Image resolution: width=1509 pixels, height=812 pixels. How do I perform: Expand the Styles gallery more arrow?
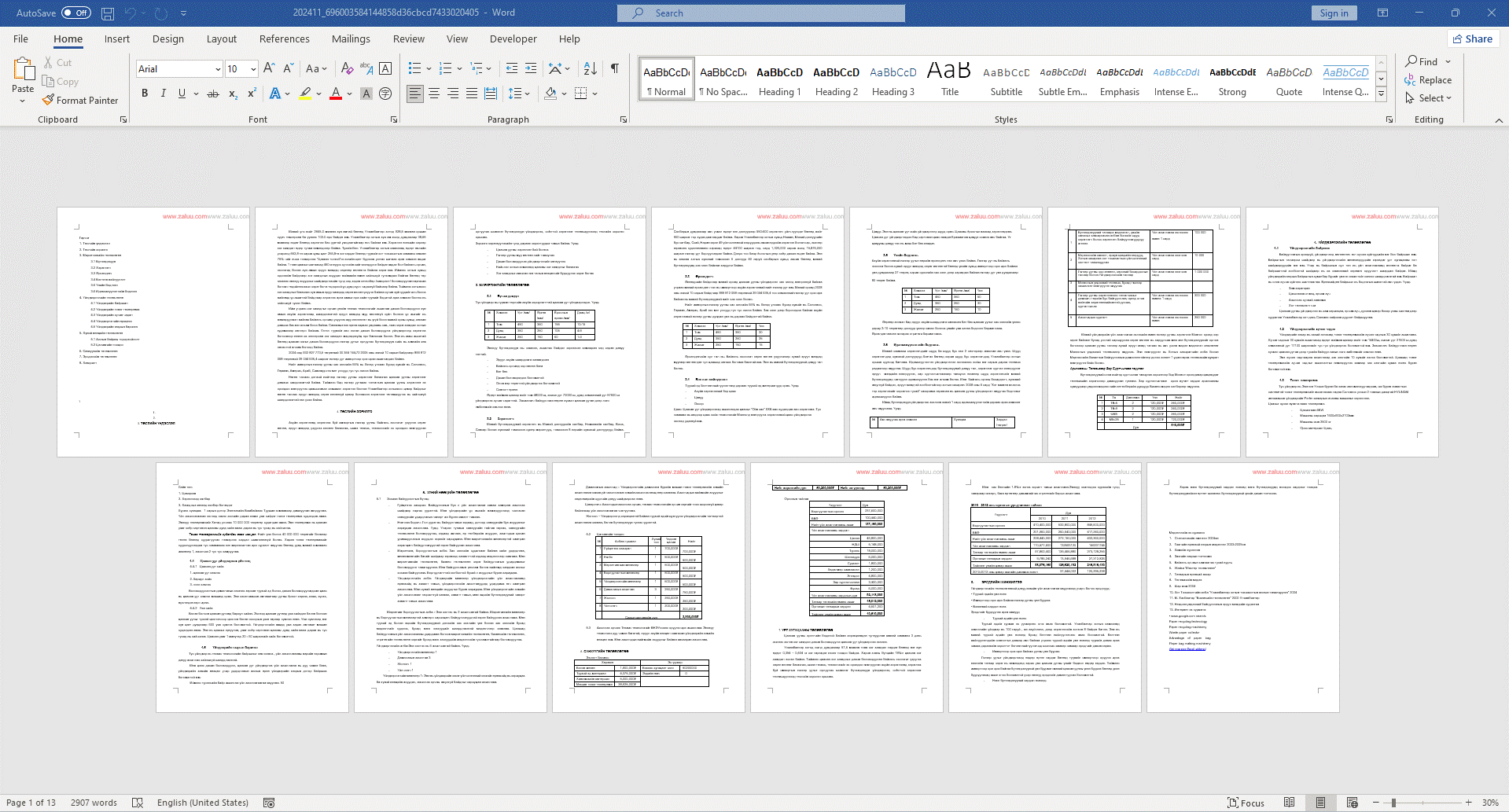1381,94
